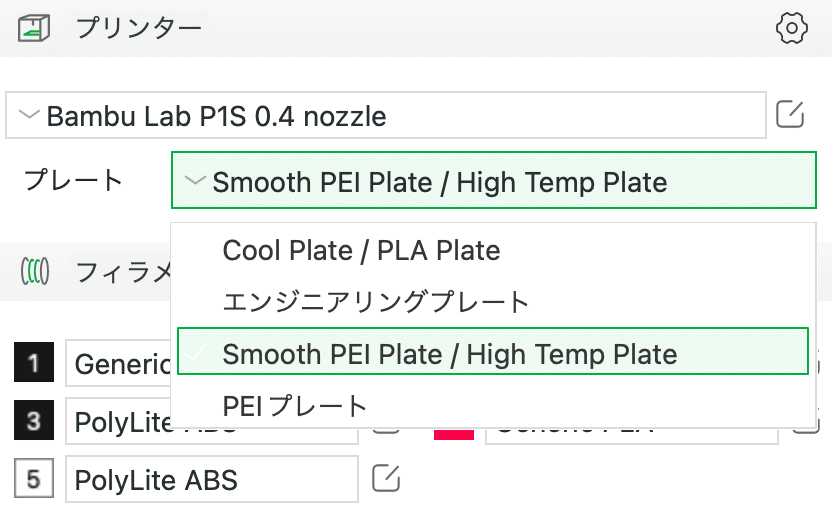Open printer settings gear icon
The image size is (832, 522).
tap(792, 28)
